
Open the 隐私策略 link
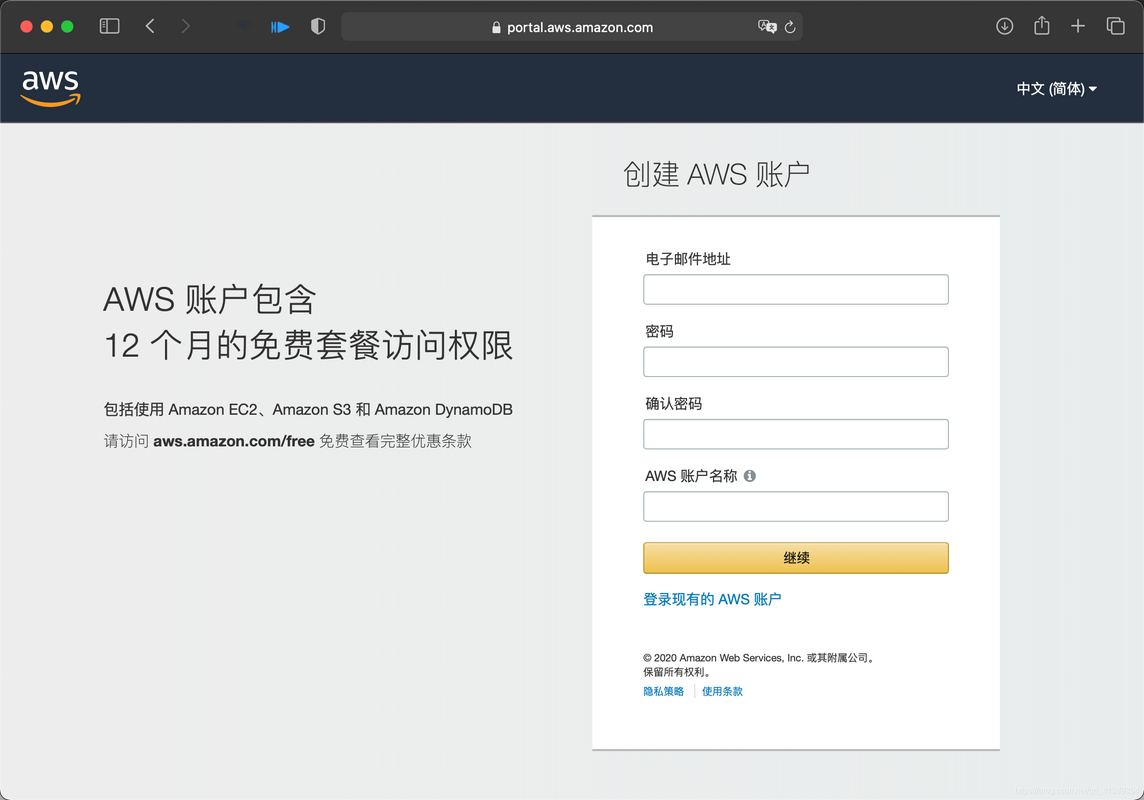663,691
